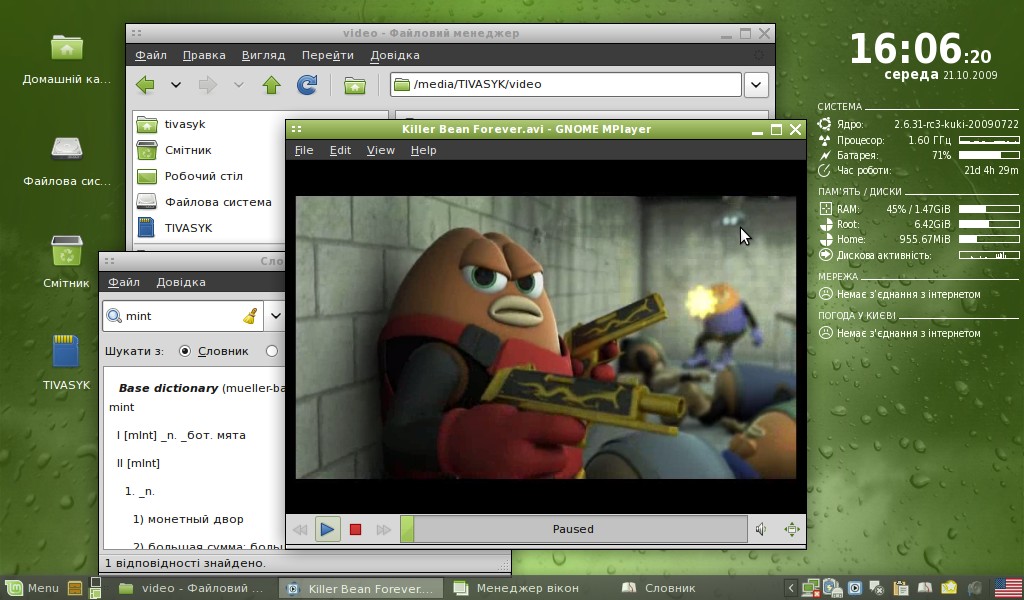Image resolution: width=1024 pixels, height=600 pixels.
Task: Open Домашній каталог desktop icon
Action: pyautogui.click(x=67, y=59)
